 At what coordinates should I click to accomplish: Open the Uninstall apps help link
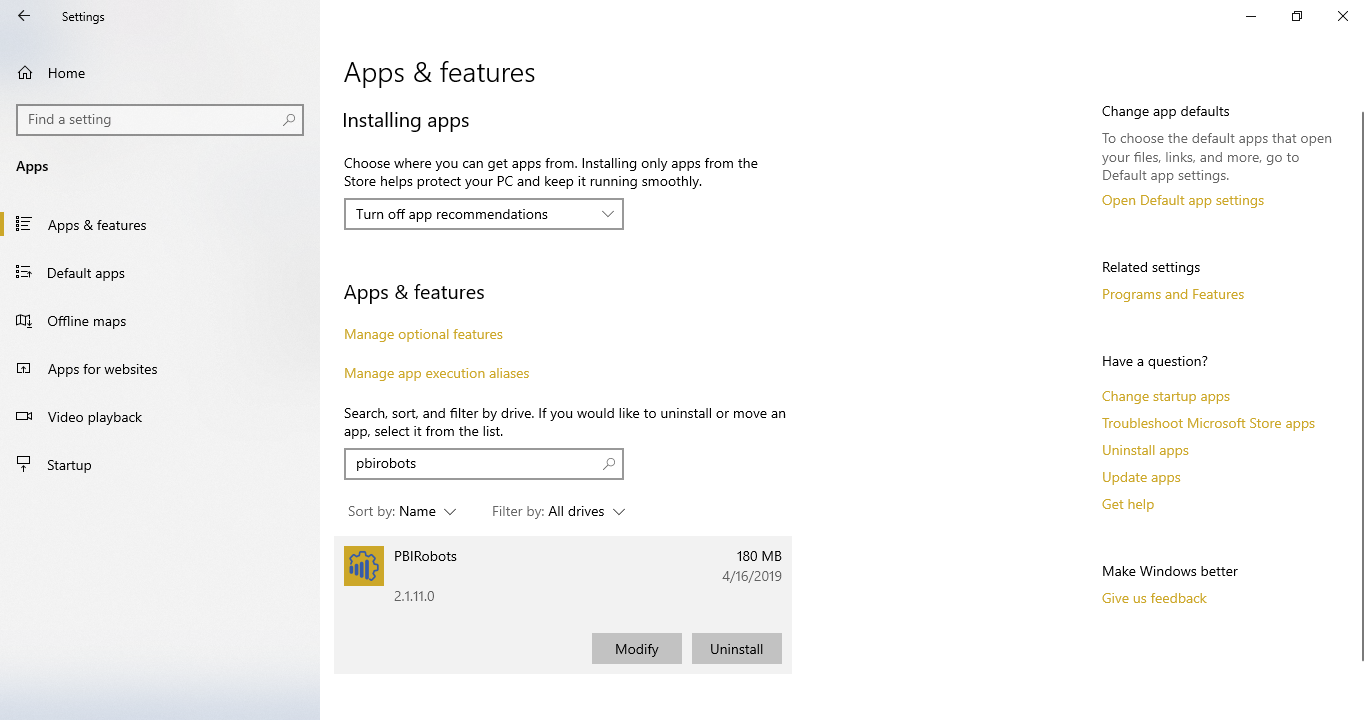click(1145, 450)
